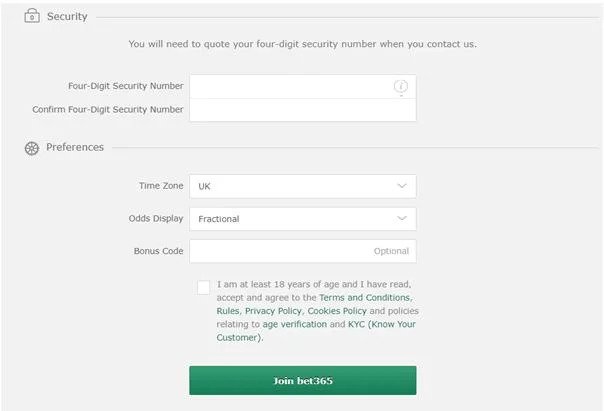Viewport: 604px width, 411px height.
Task: Click the Preferences section heading
Action: tap(75, 147)
